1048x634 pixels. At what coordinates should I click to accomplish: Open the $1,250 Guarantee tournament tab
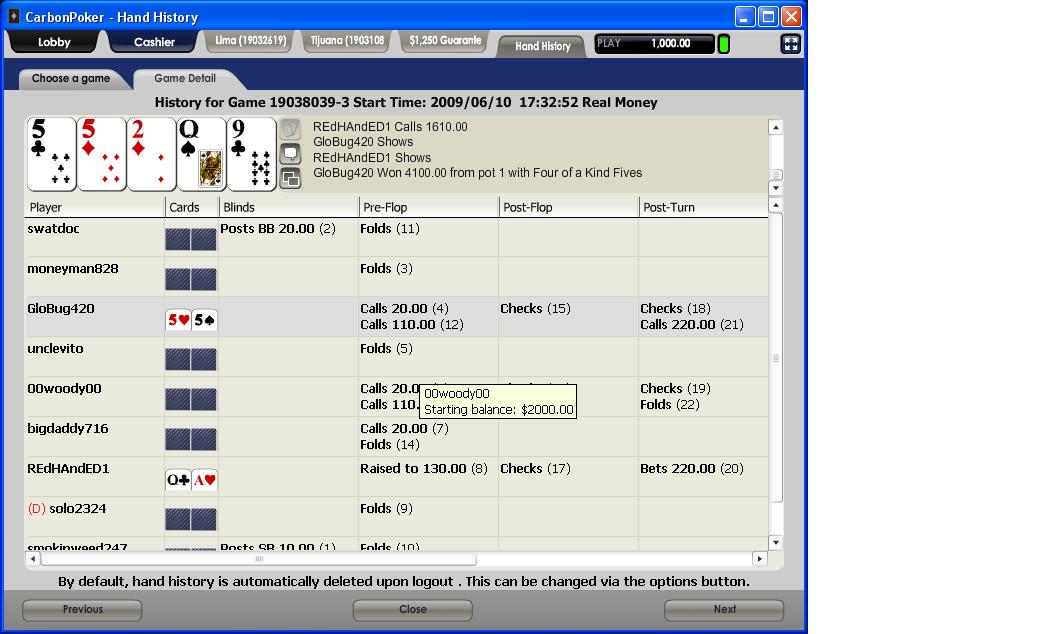click(x=445, y=41)
